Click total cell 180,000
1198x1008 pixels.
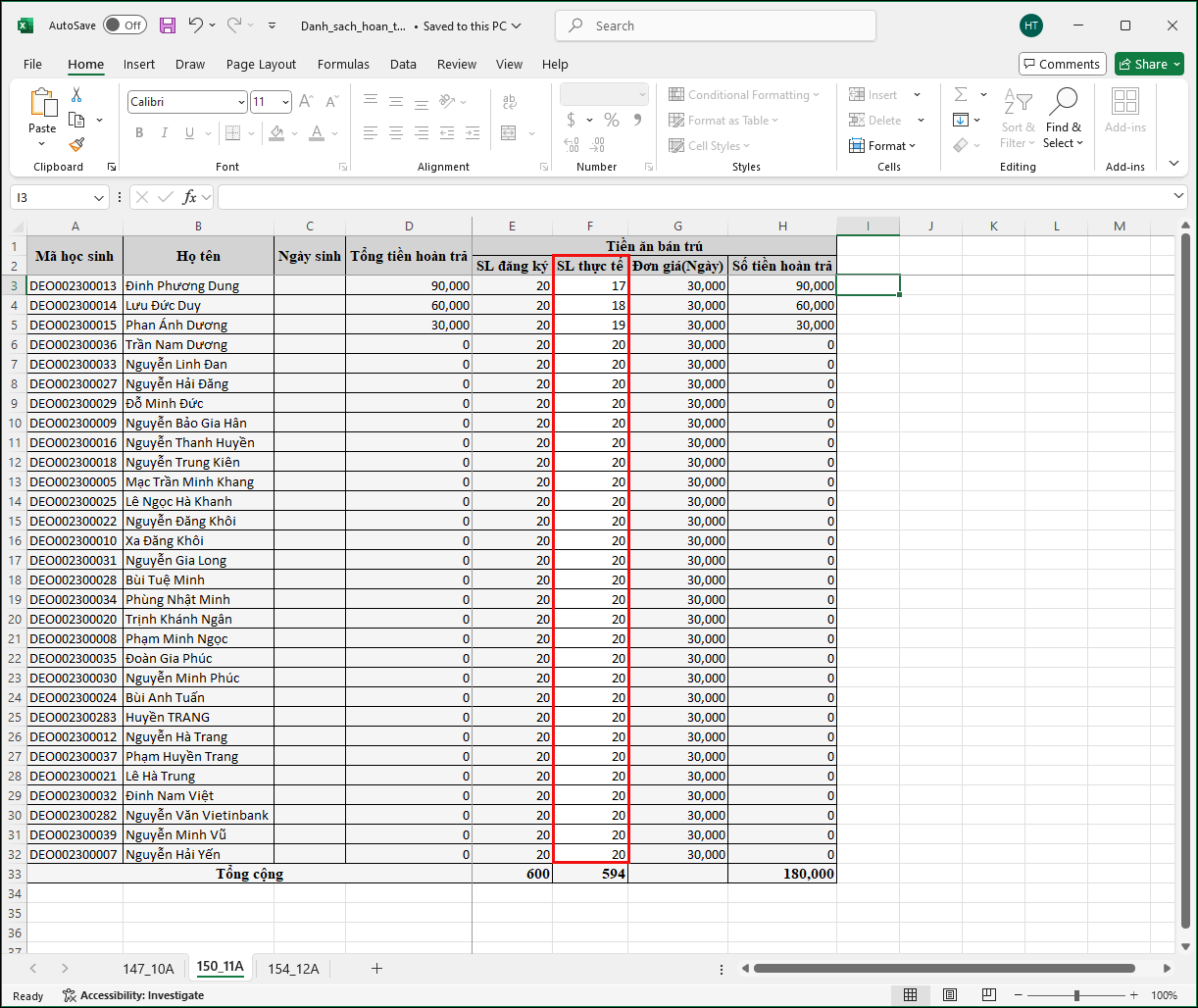[x=781, y=874]
